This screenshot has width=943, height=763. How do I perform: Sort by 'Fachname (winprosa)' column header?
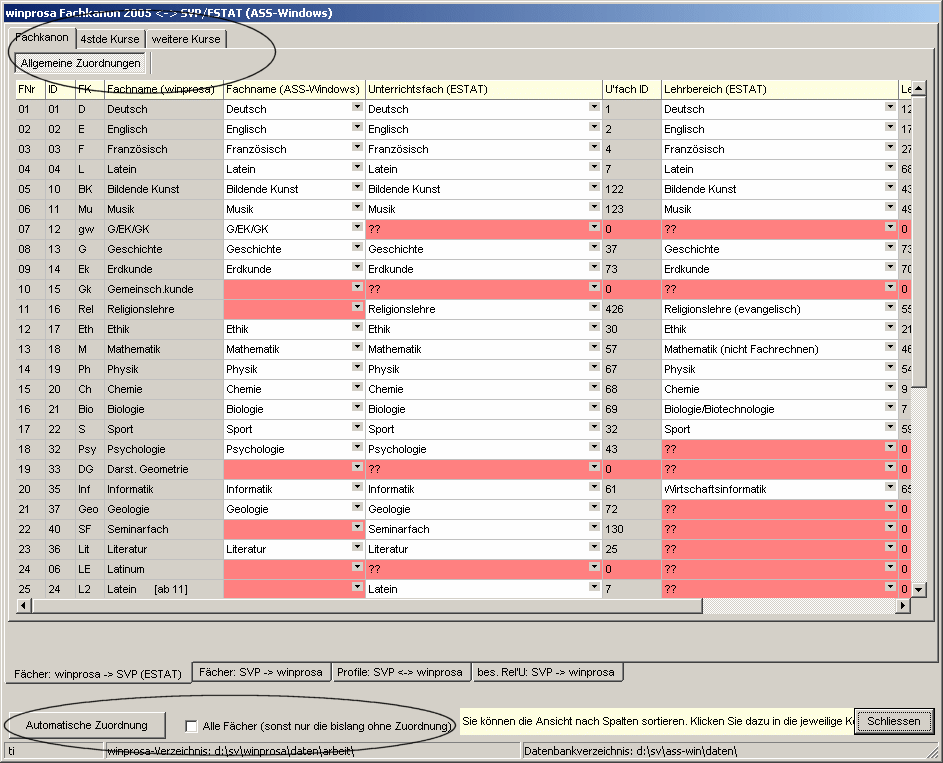(160, 89)
